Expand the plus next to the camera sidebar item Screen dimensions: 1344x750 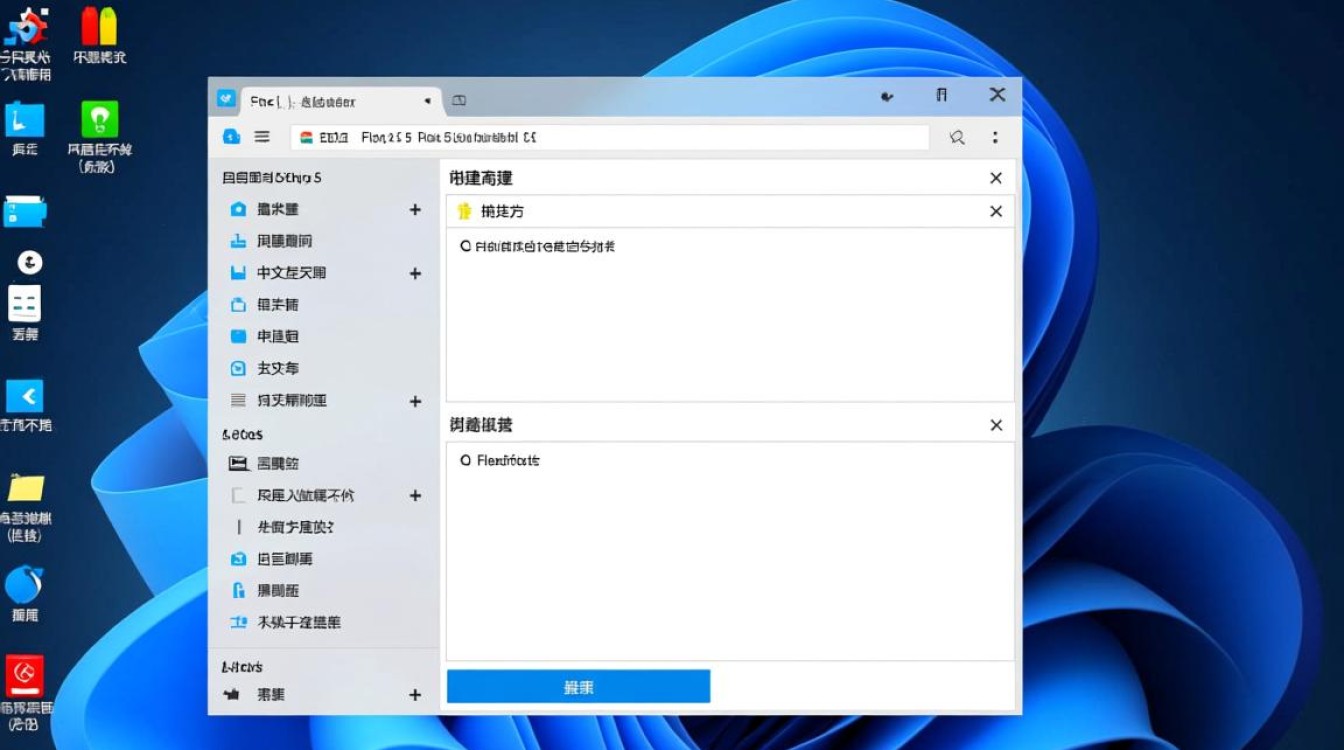click(416, 209)
